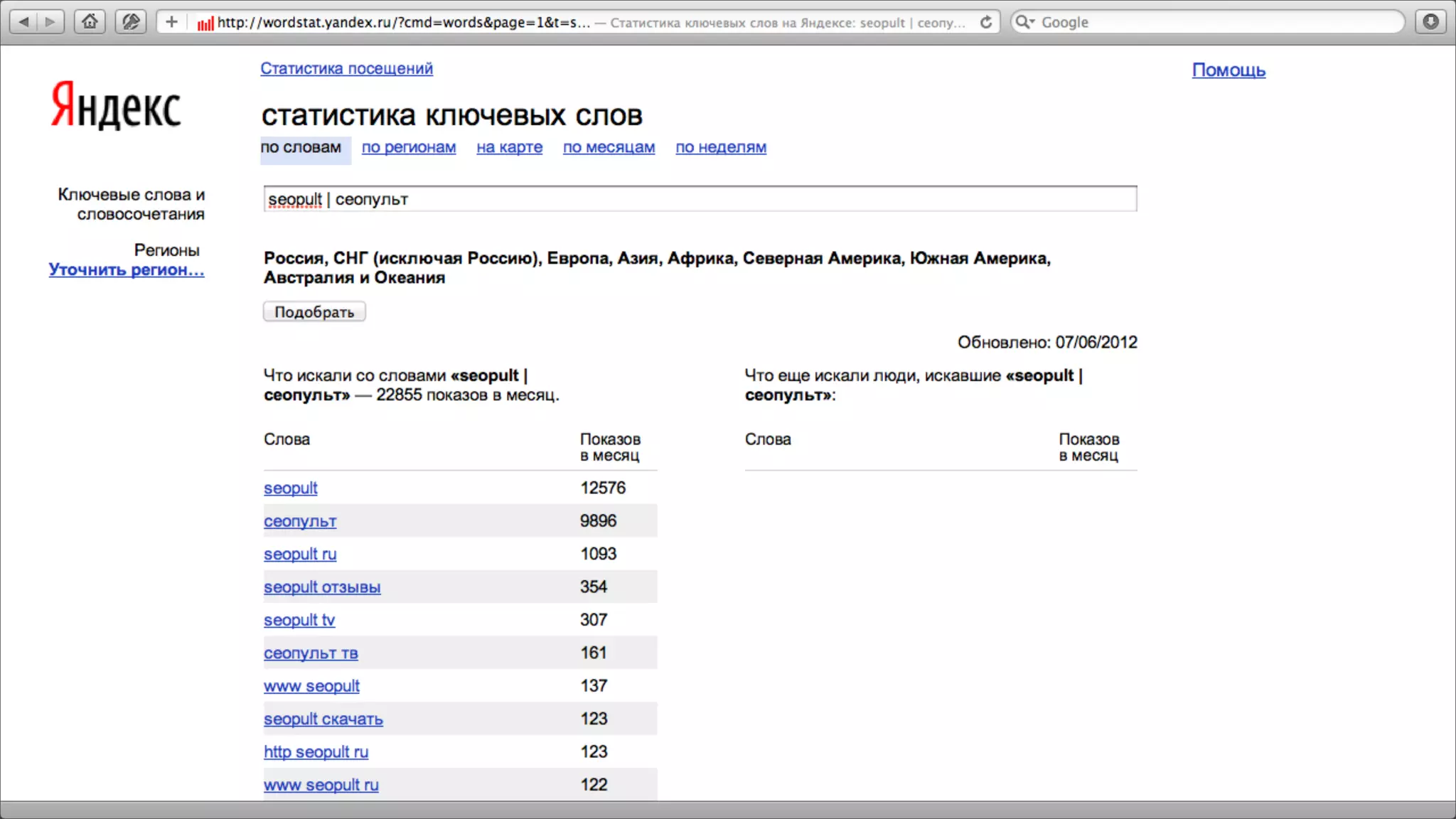This screenshot has width=1456, height=819.
Task: Open the downloads arrow button
Action: (1430, 22)
